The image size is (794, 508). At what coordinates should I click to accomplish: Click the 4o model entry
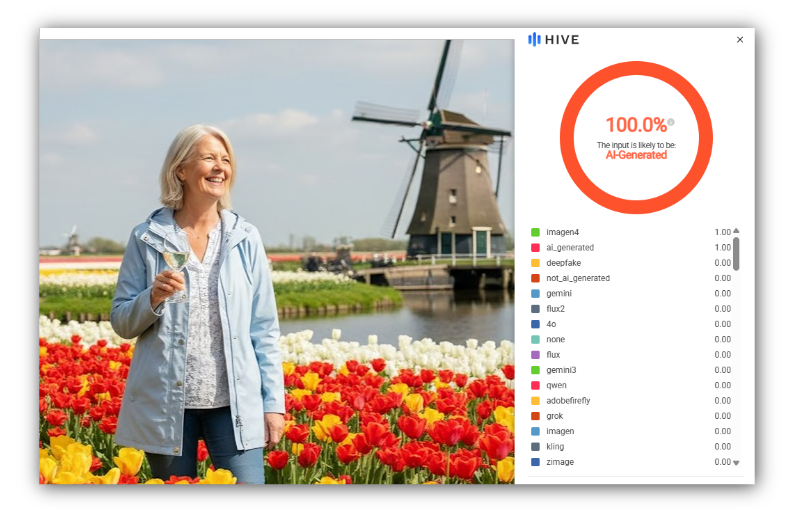(x=551, y=324)
